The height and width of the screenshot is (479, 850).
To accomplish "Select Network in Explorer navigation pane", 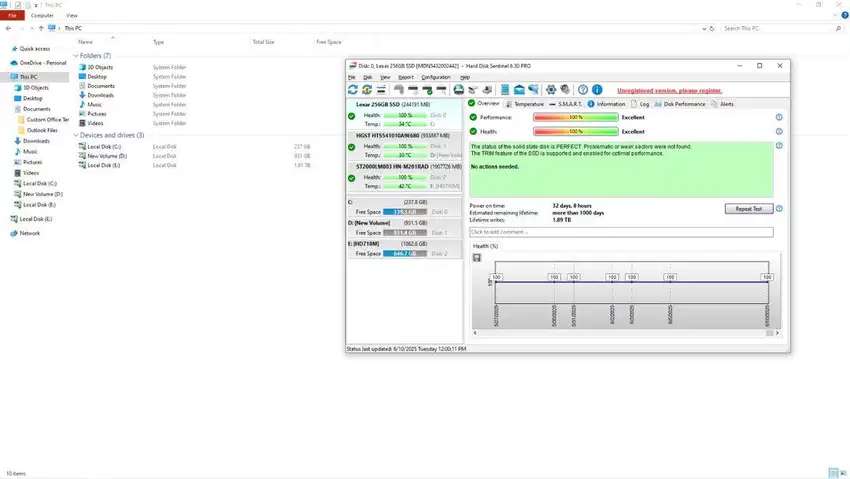I will pos(25,233).
